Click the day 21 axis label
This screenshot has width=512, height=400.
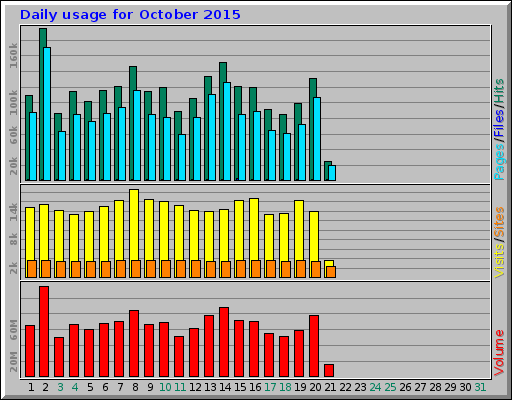coord(330,387)
